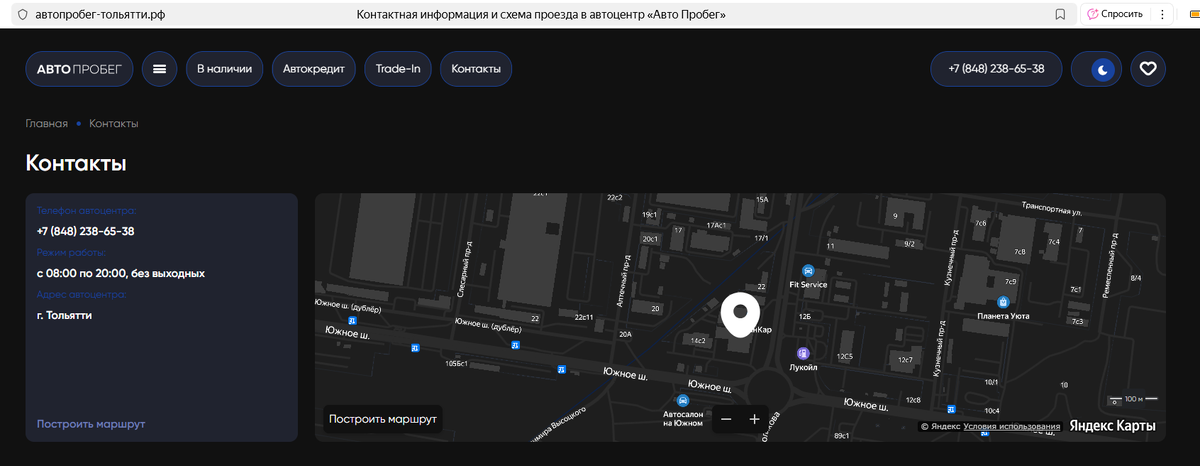This screenshot has height=466, width=1200.
Task: Zoom in the map with plus button
Action: (x=754, y=419)
